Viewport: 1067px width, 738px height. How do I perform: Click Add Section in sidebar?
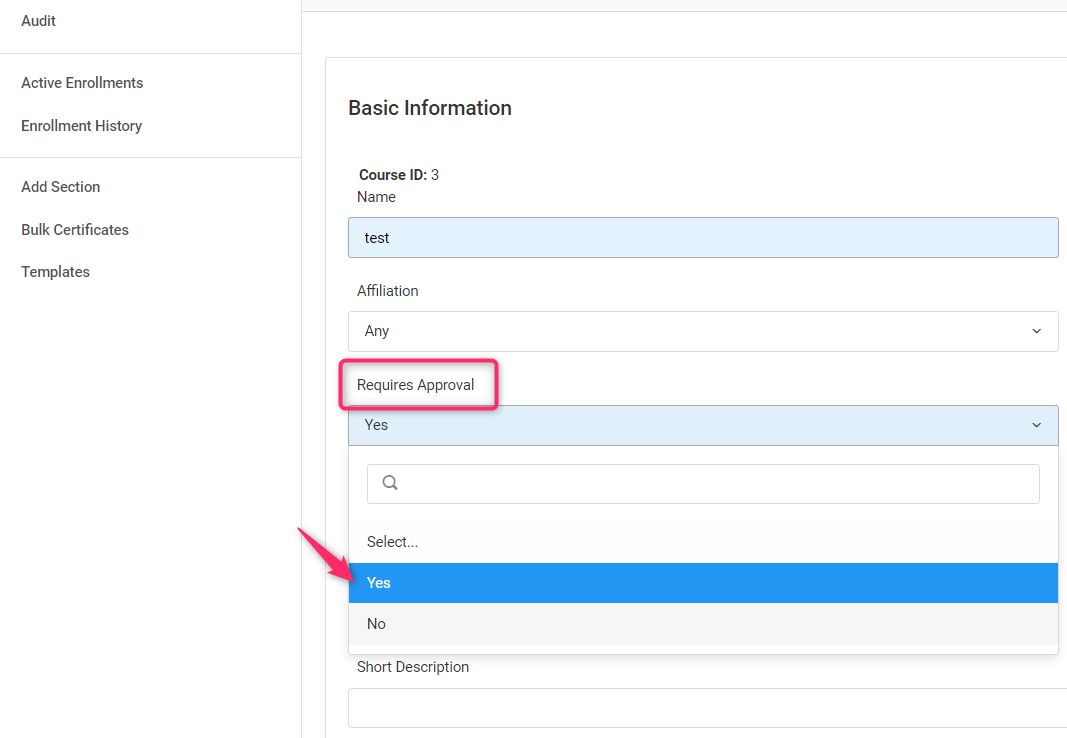point(61,187)
